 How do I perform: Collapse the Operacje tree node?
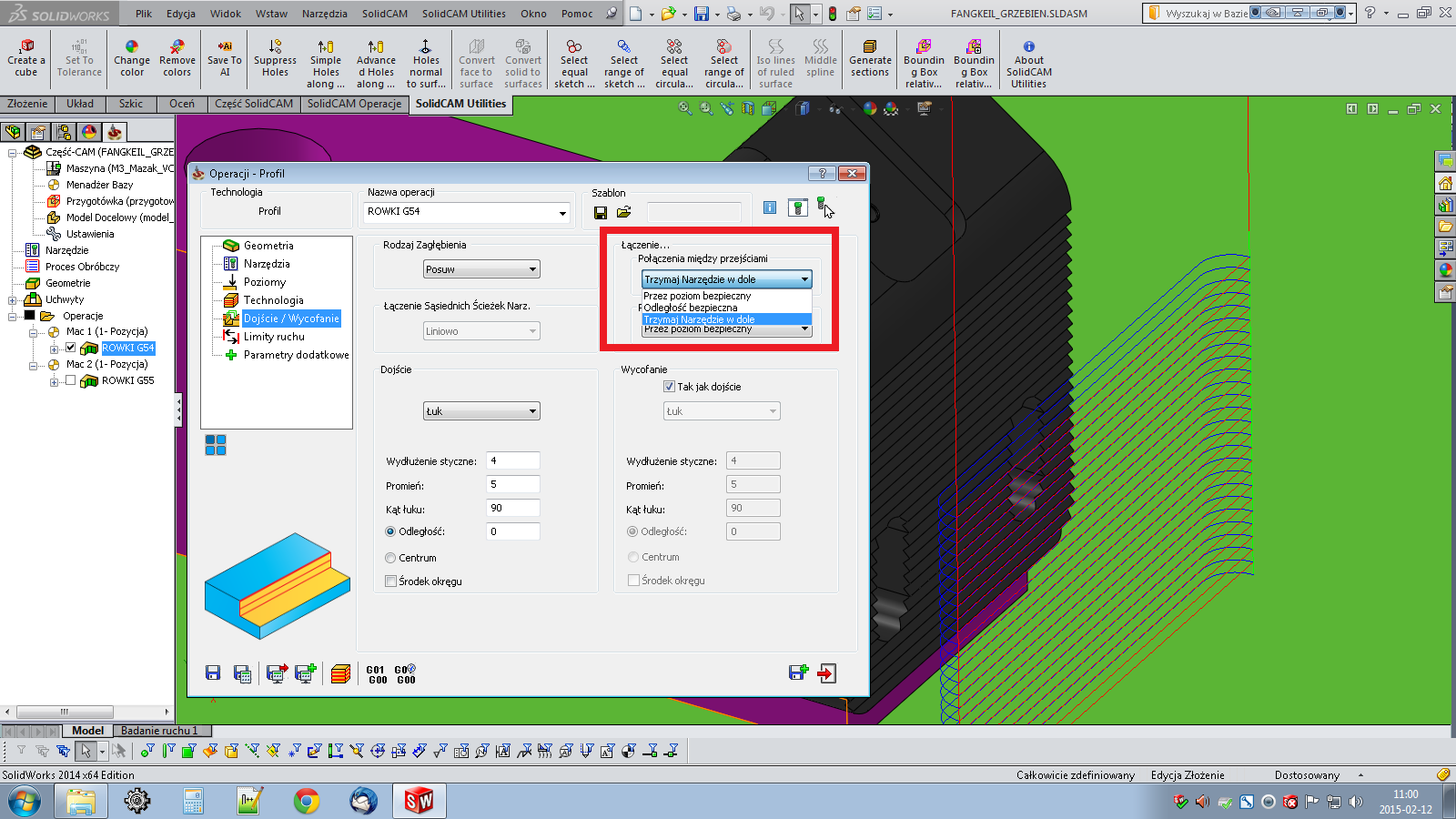tap(13, 316)
